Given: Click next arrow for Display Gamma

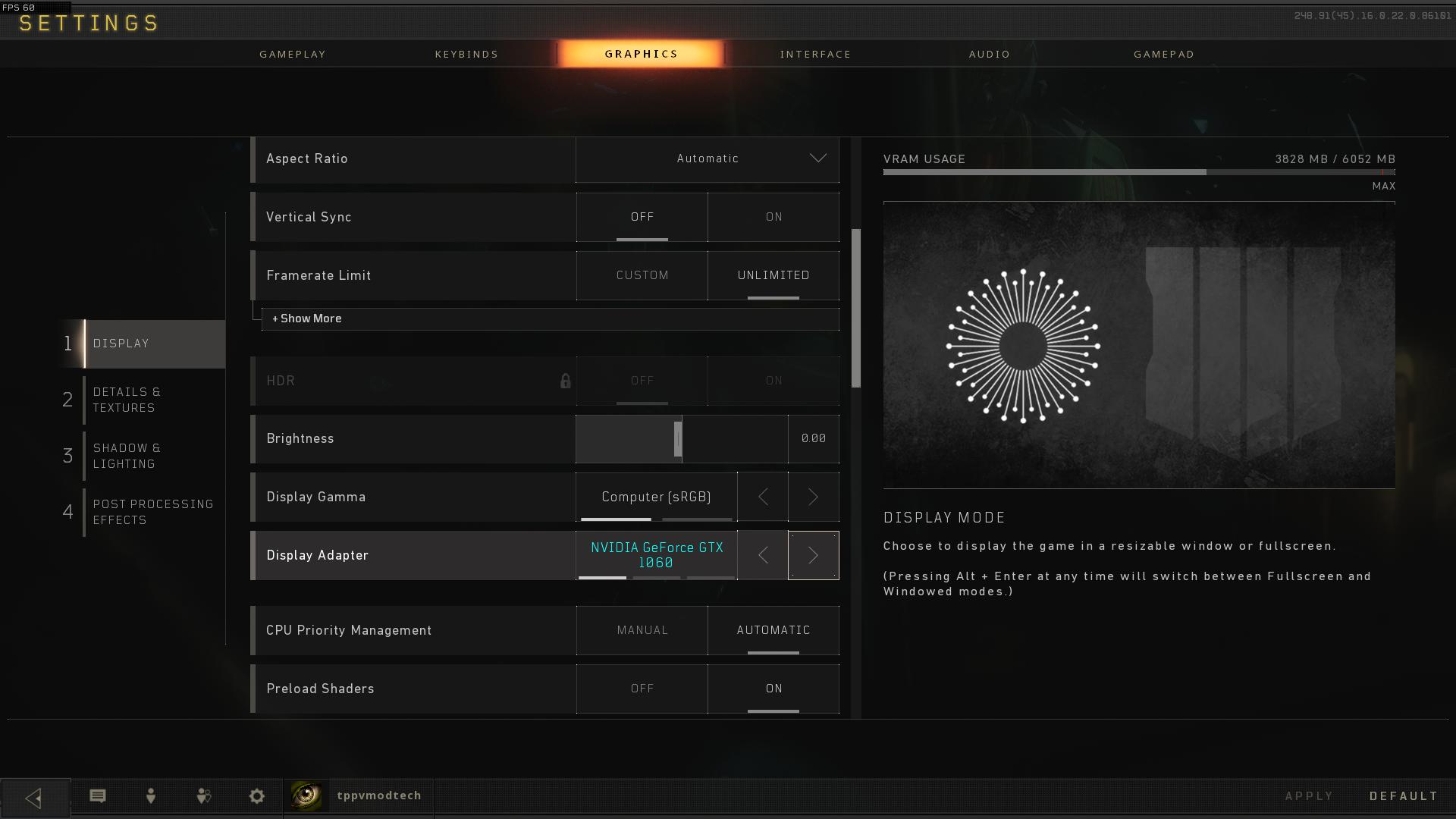Looking at the screenshot, I should click(x=813, y=497).
